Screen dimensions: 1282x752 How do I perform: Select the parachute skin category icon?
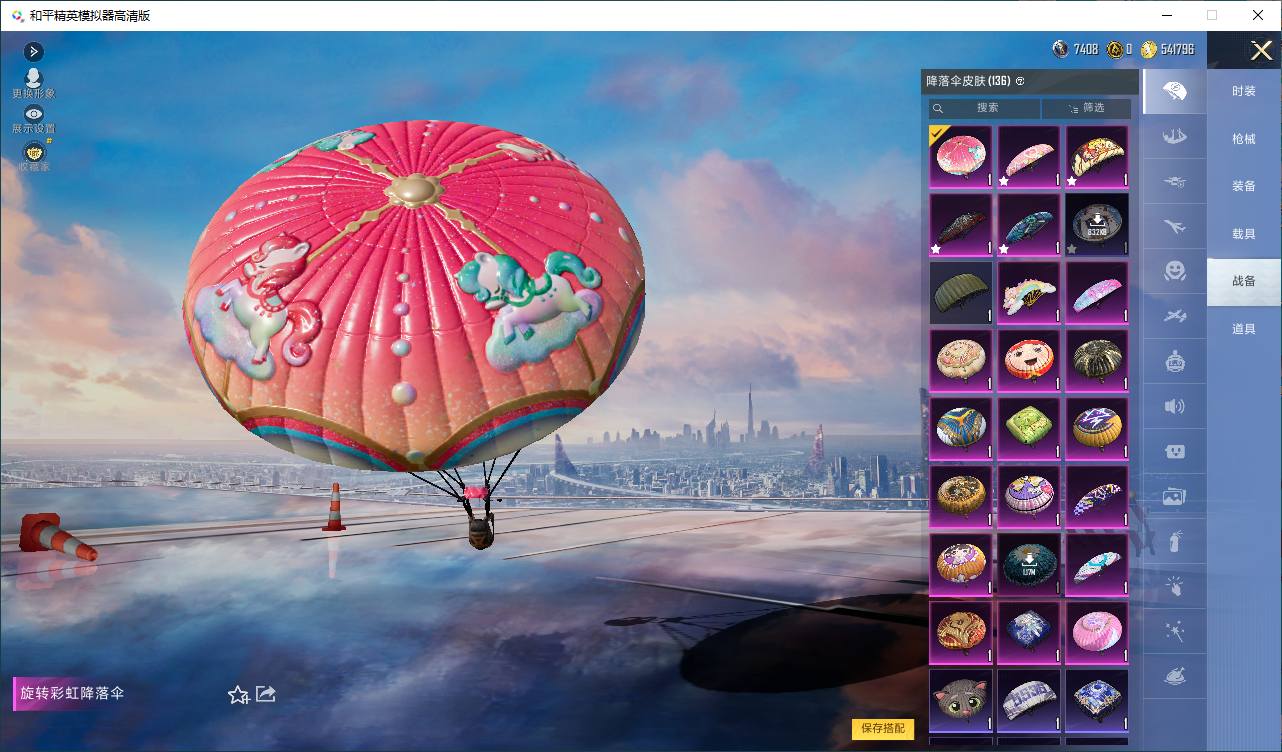point(1175,92)
